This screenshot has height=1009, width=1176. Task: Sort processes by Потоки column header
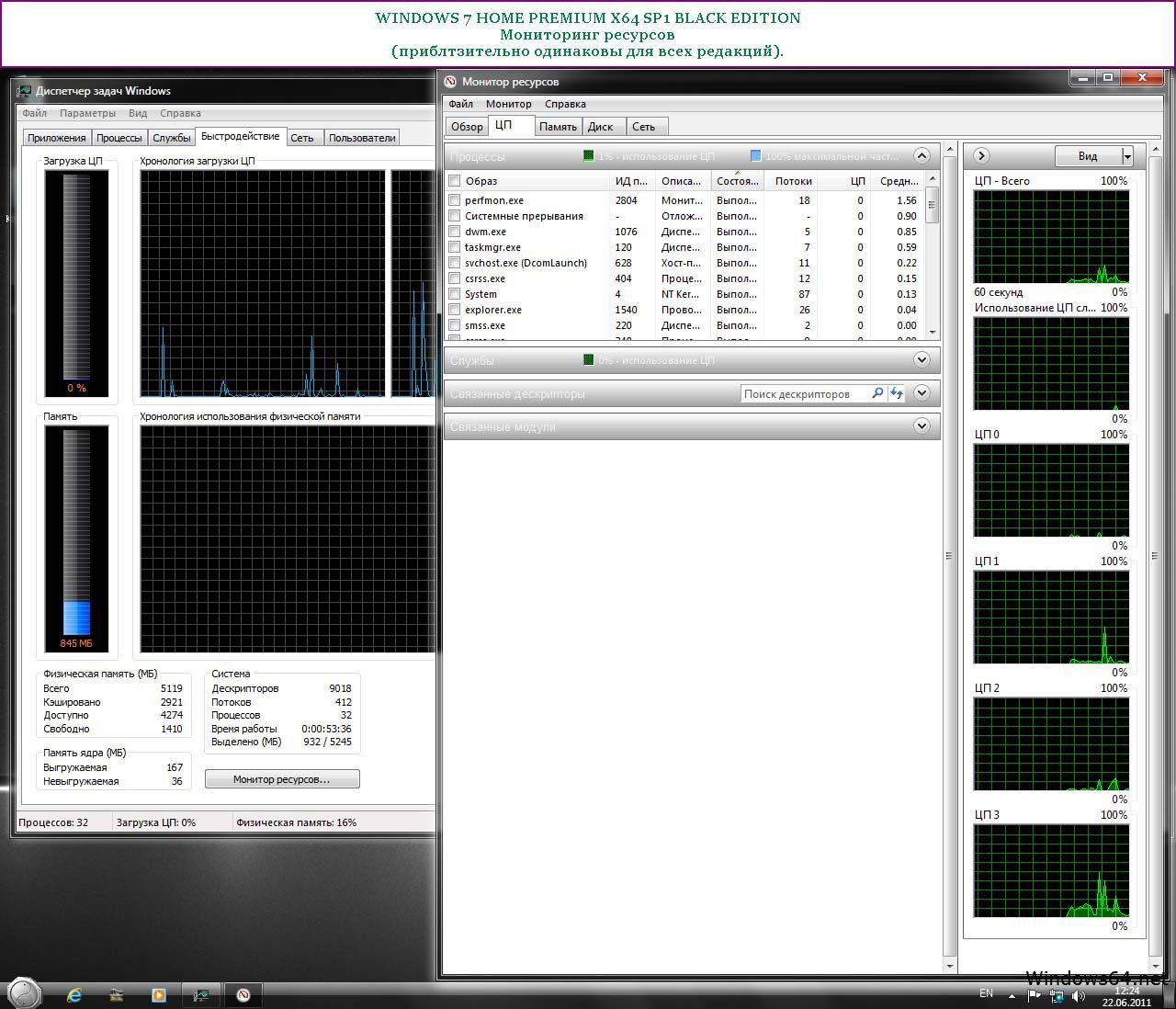[x=790, y=181]
